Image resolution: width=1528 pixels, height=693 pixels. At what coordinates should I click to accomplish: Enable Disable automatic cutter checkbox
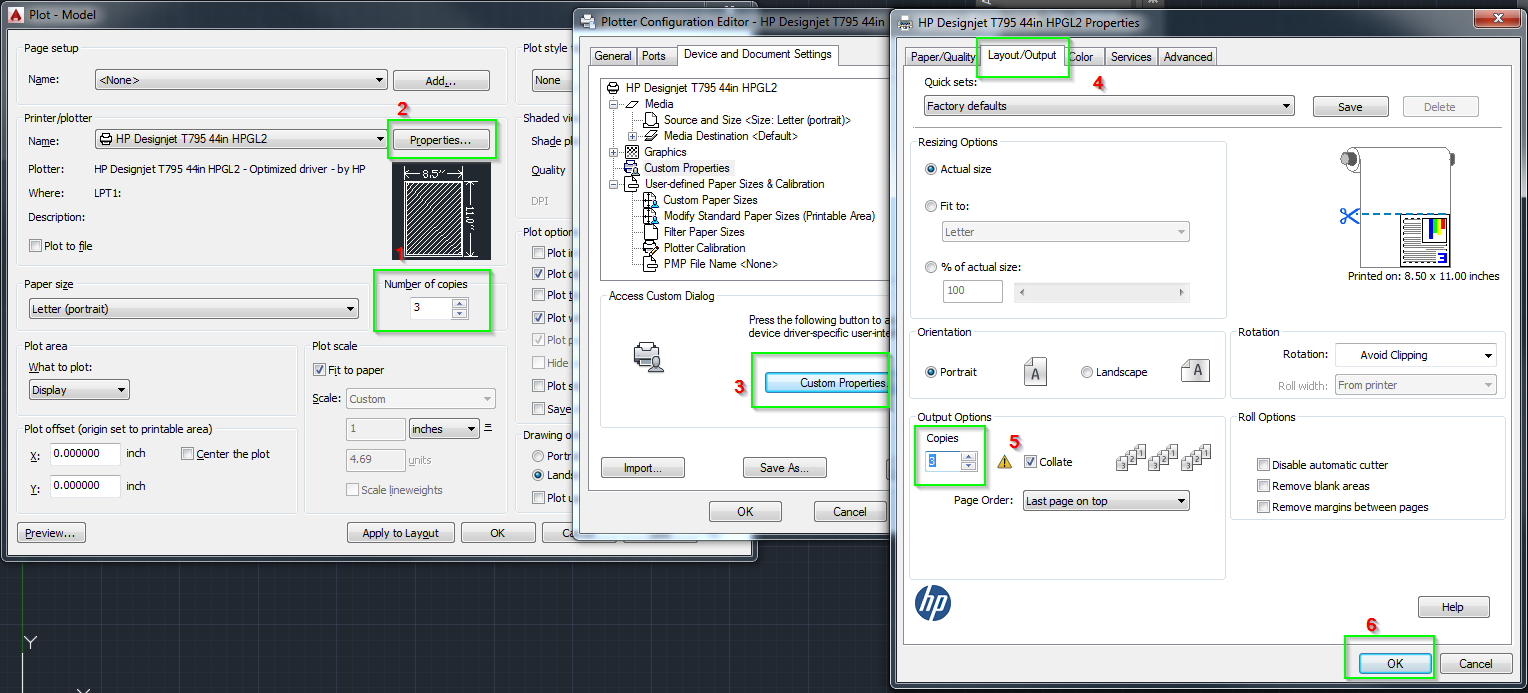[x=1264, y=465]
